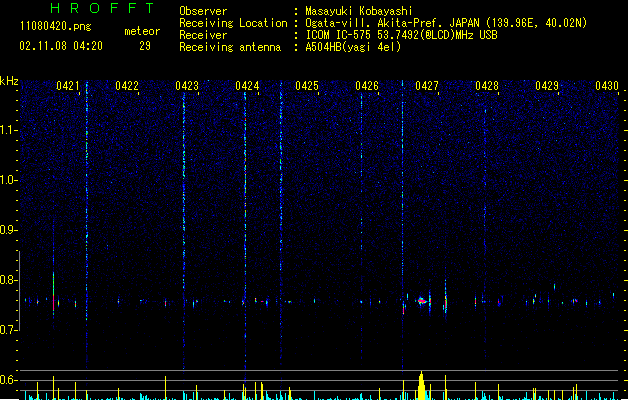629x400 pixels.
Task: Click the 0421 time marker
Action: (x=67, y=86)
